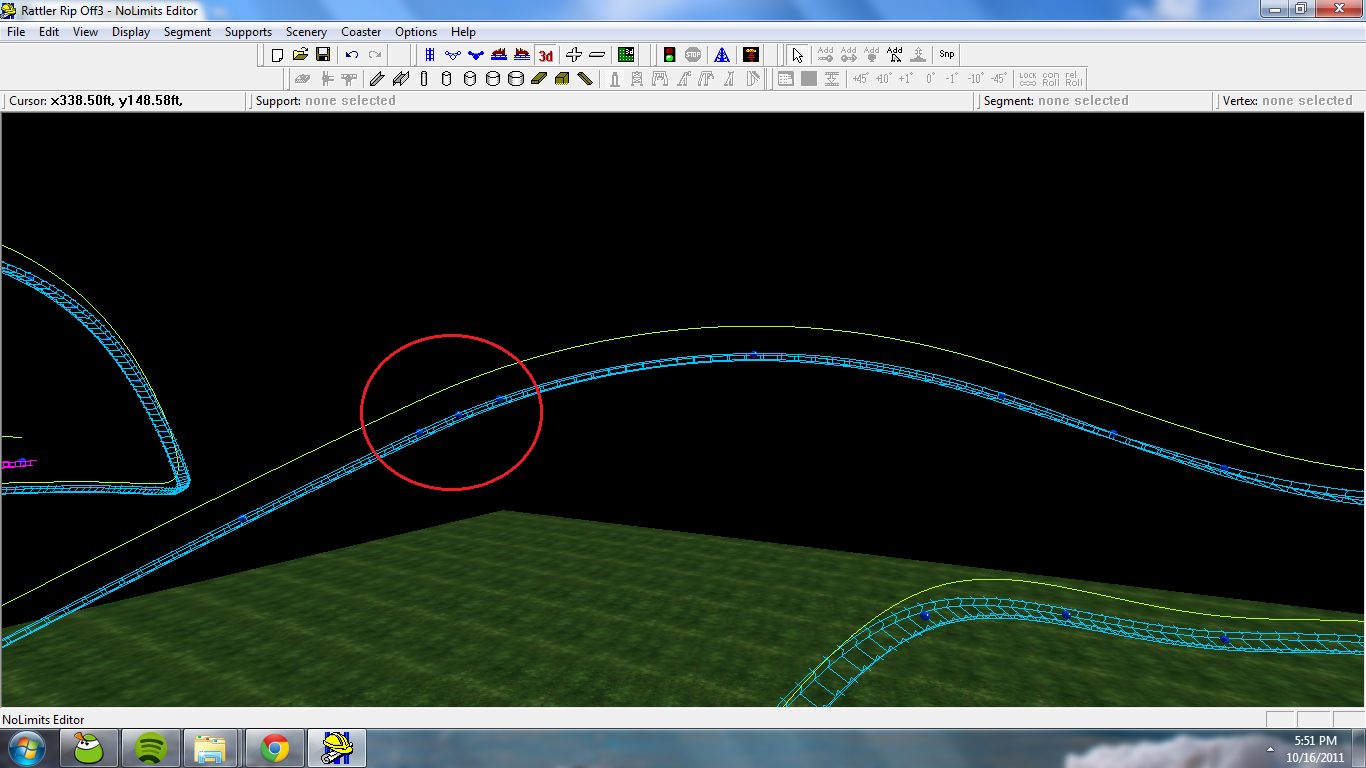Expand the Coaster menu
Viewport: 1366px width, 768px height.
point(361,32)
